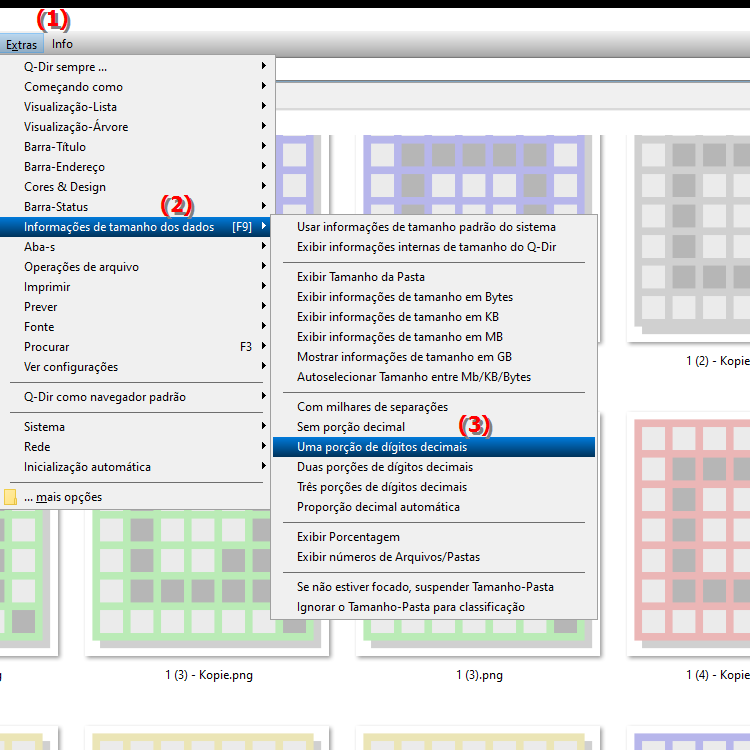The image size is (750, 750).
Task: Click the 1 (3).png file name
Action: tap(479, 675)
